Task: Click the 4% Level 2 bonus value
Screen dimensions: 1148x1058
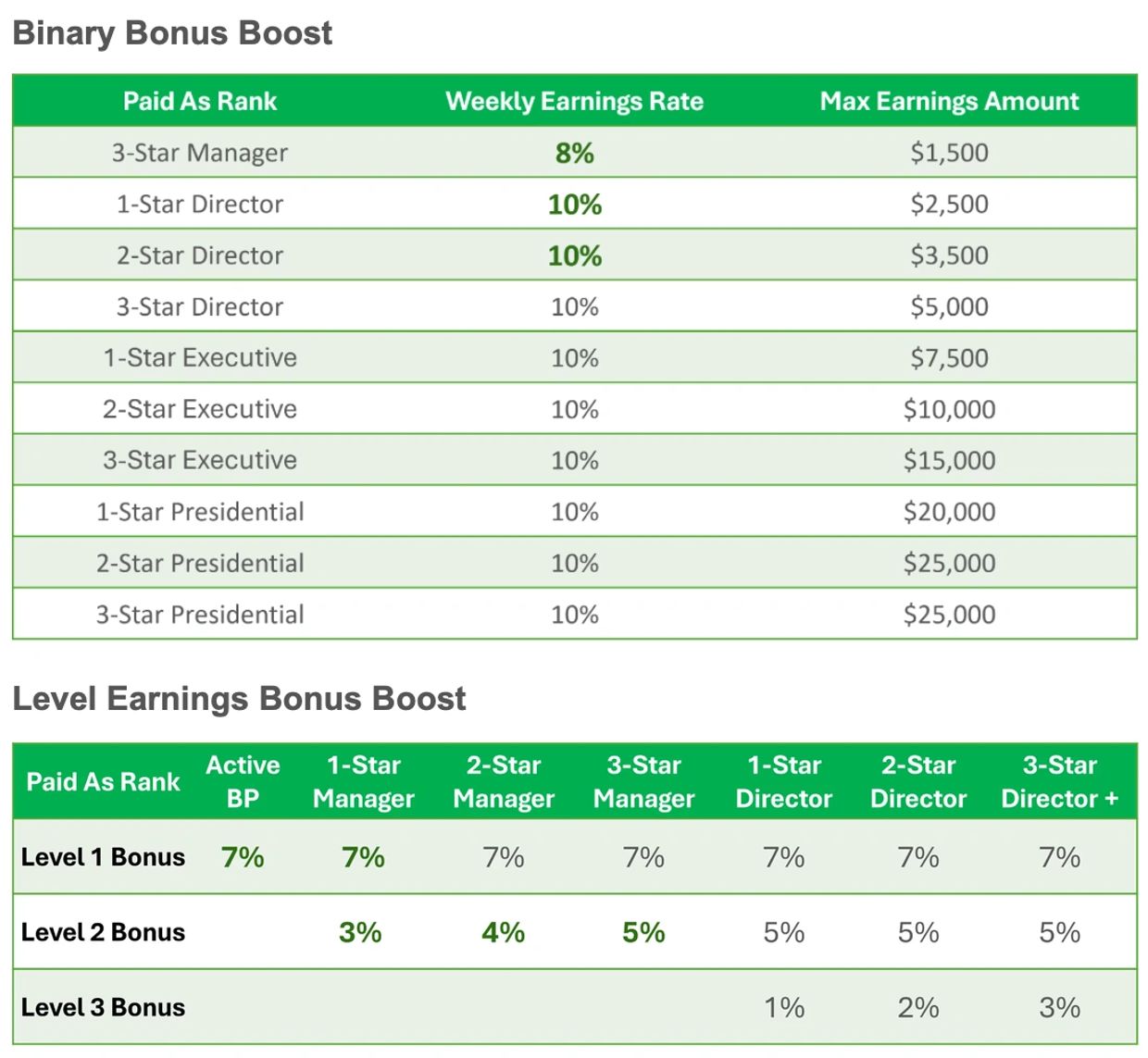Action: click(x=503, y=932)
